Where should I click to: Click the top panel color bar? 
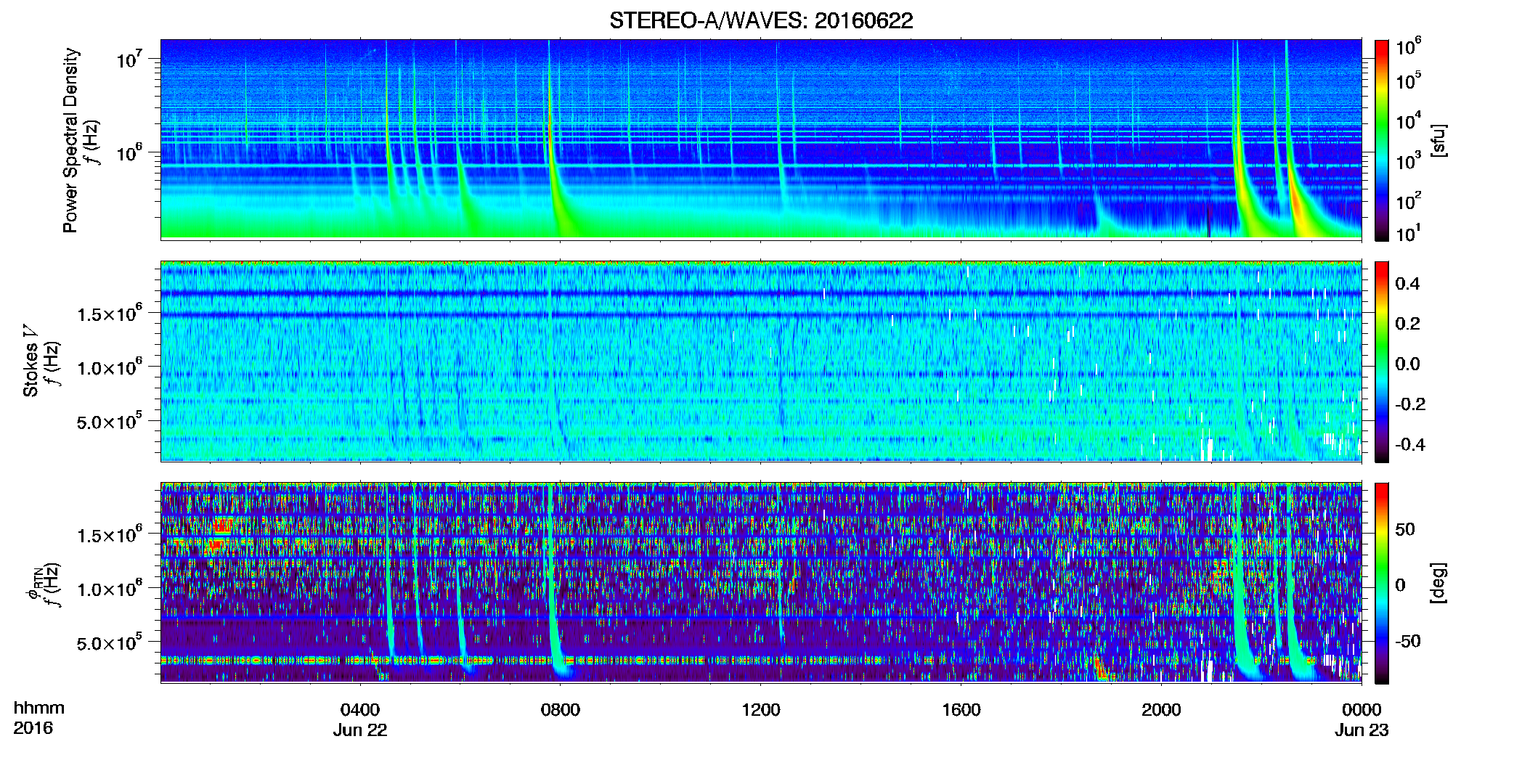(x=1382, y=140)
